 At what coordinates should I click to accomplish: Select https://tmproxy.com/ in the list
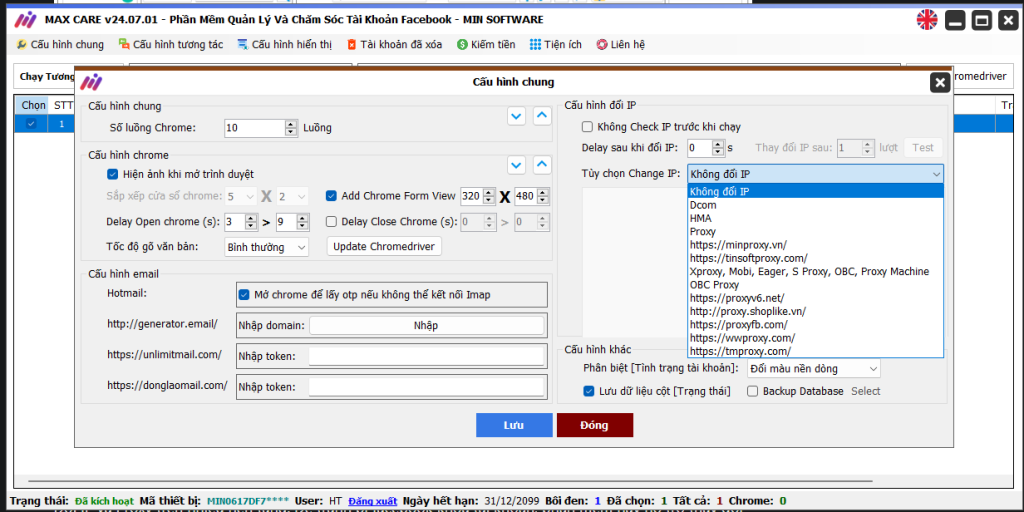point(815,351)
